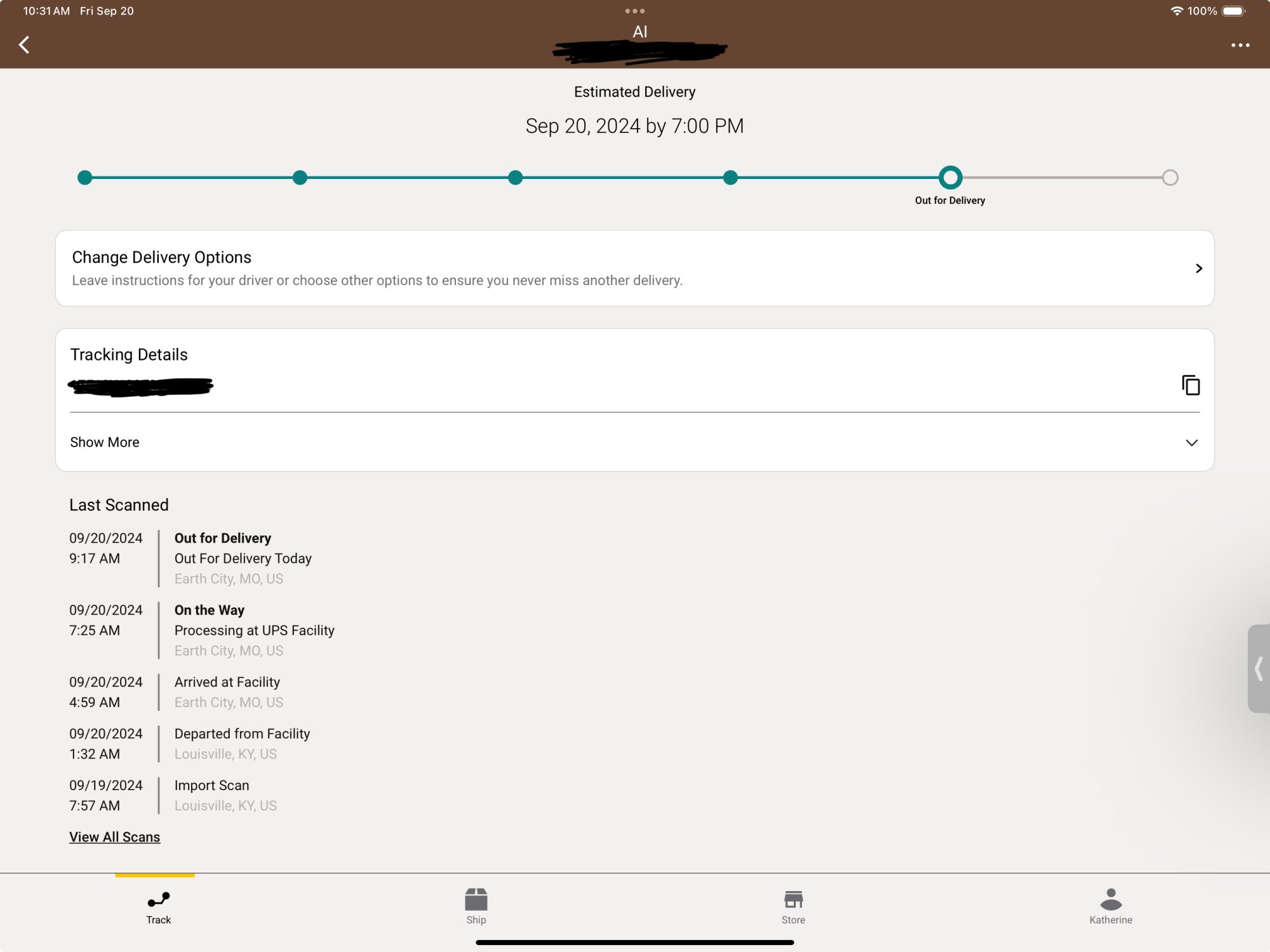
Task: Open the Track tab
Action: (x=158, y=907)
